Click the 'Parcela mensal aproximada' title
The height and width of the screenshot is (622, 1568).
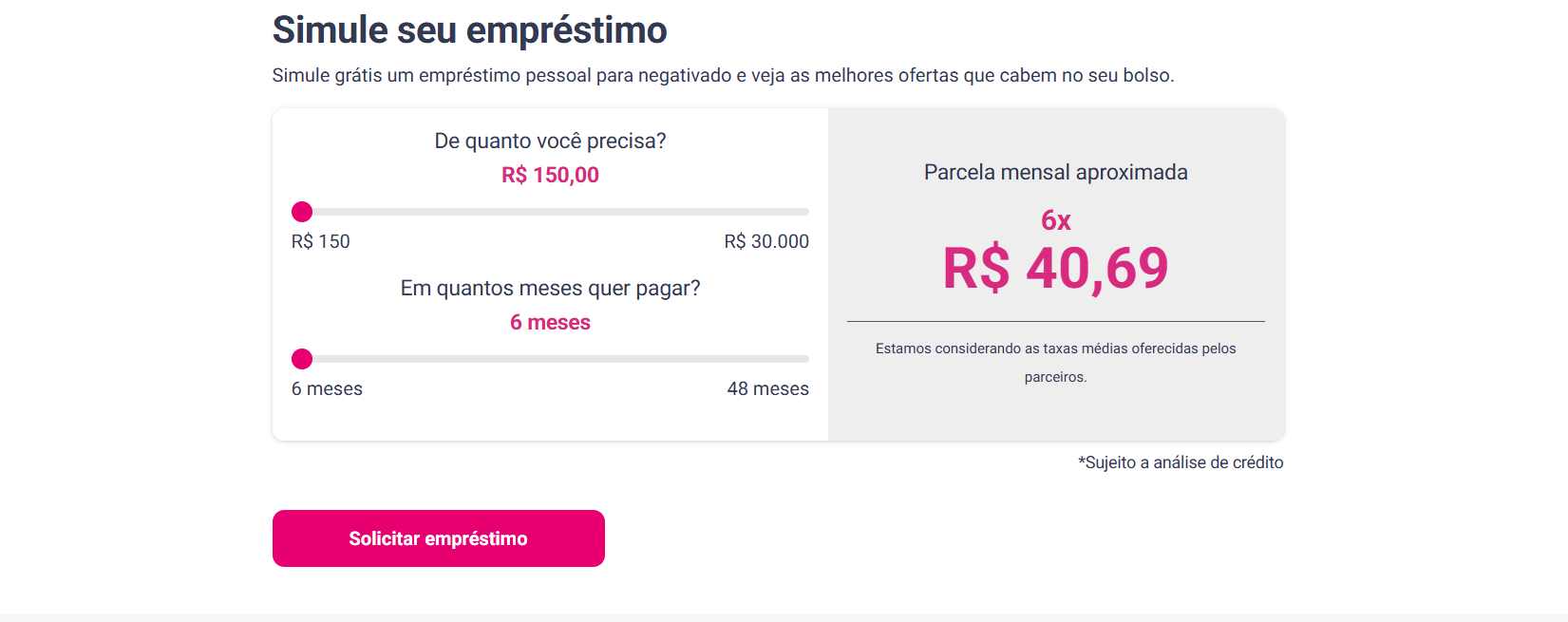click(1055, 173)
